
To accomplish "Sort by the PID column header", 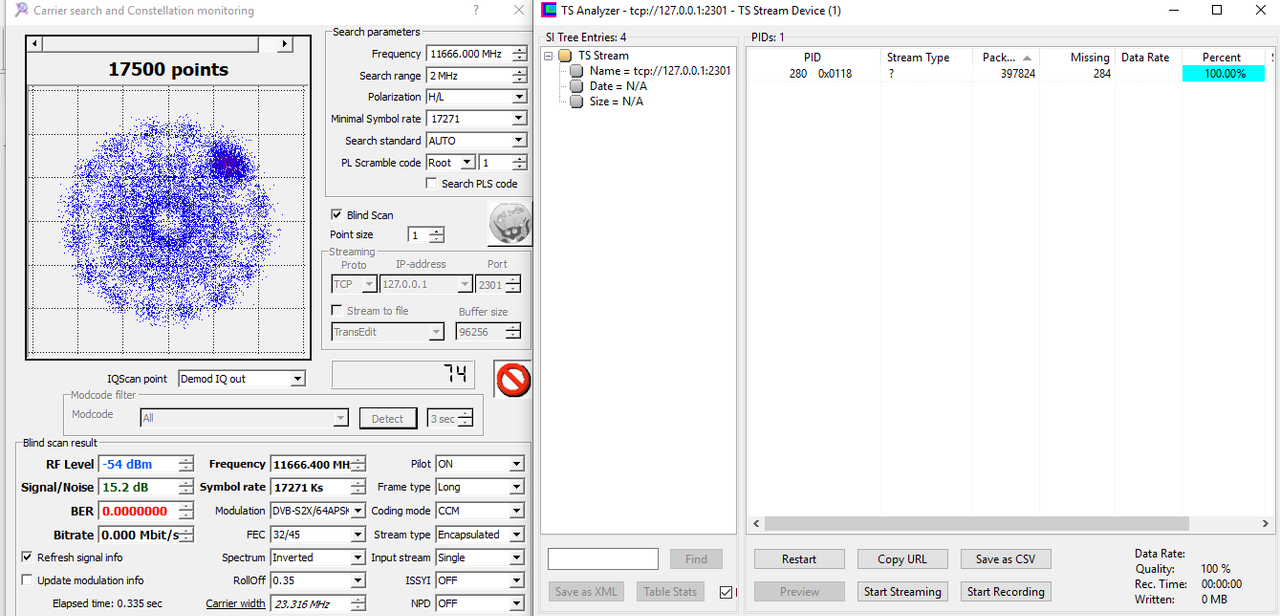I will [x=813, y=58].
